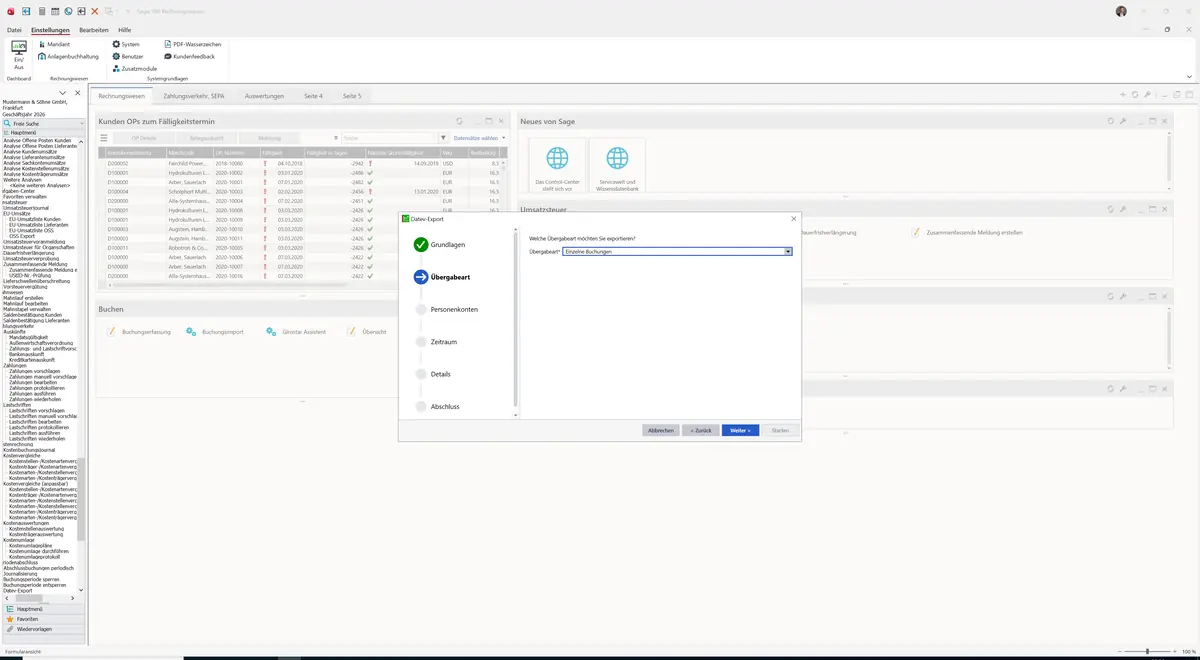The image size is (1200, 660).
Task: Open Buchungserfassing in the Buchen panel
Action: (x=139, y=331)
